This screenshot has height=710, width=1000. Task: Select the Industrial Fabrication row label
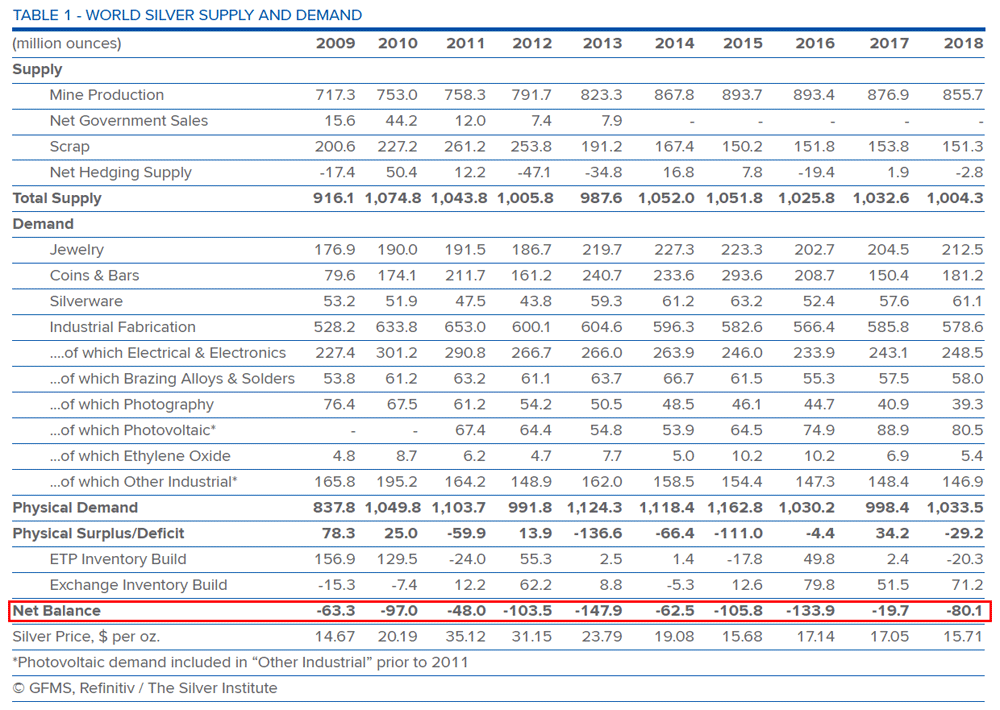(x=122, y=327)
